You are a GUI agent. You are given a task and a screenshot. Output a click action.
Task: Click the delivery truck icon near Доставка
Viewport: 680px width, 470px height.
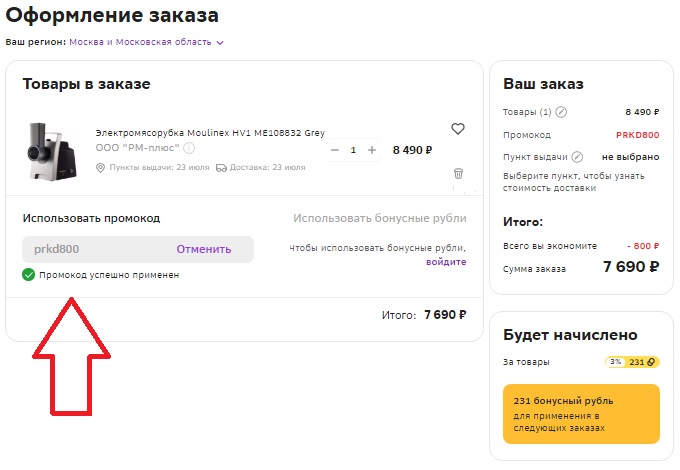(x=221, y=168)
